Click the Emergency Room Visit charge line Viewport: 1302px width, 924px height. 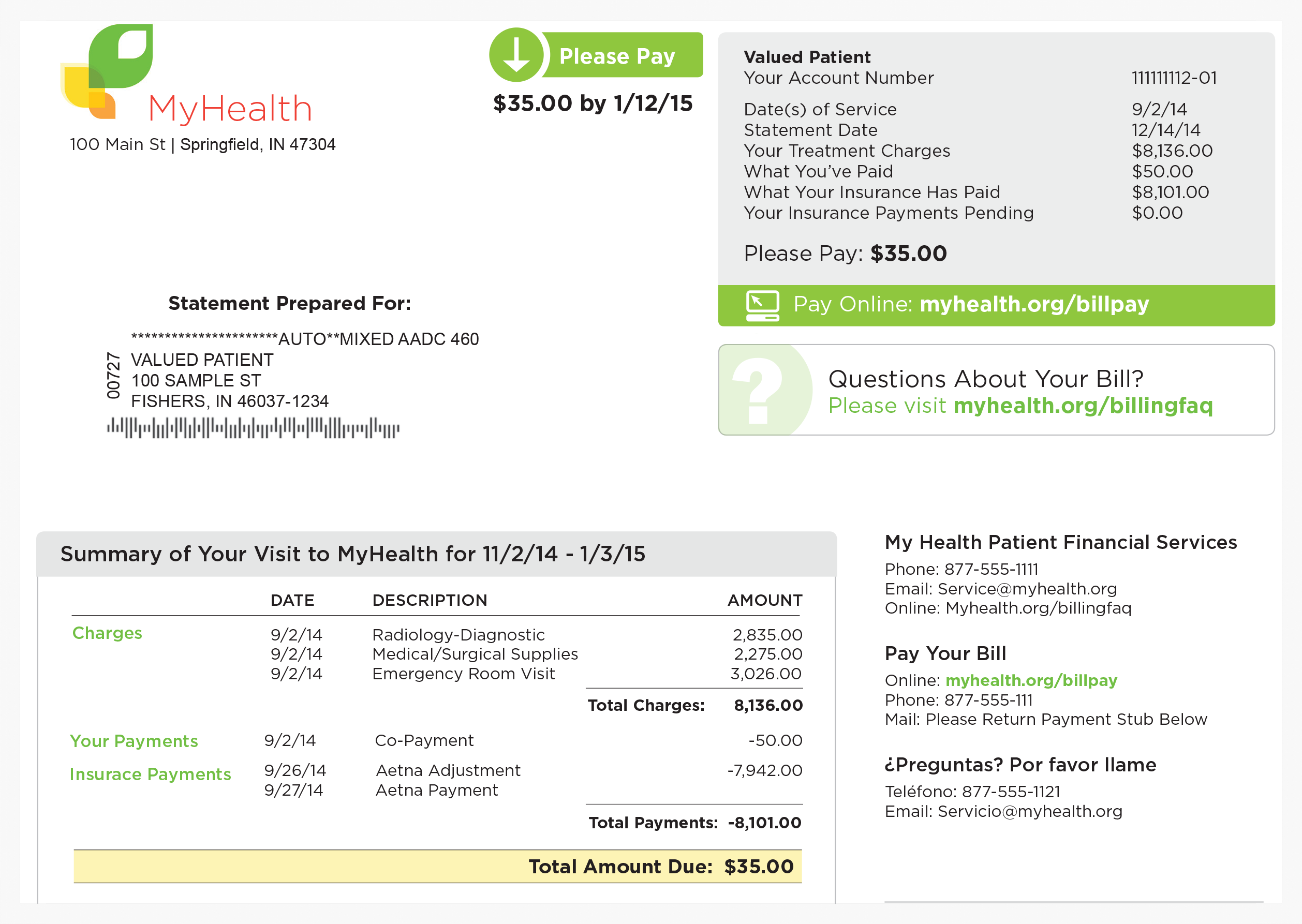[463, 674]
